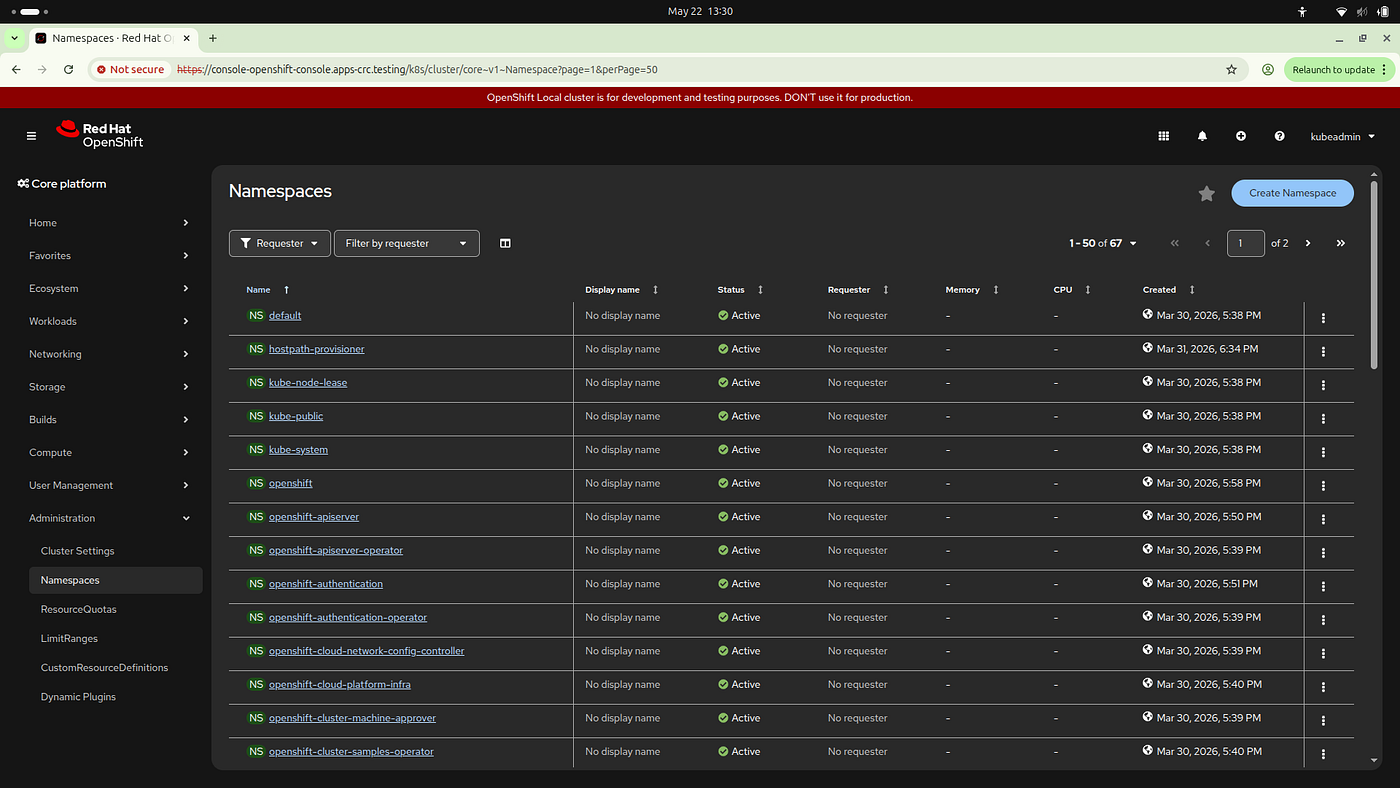Click the Not secure site badge
Viewport: 1400px width, 788px height.
click(130, 70)
